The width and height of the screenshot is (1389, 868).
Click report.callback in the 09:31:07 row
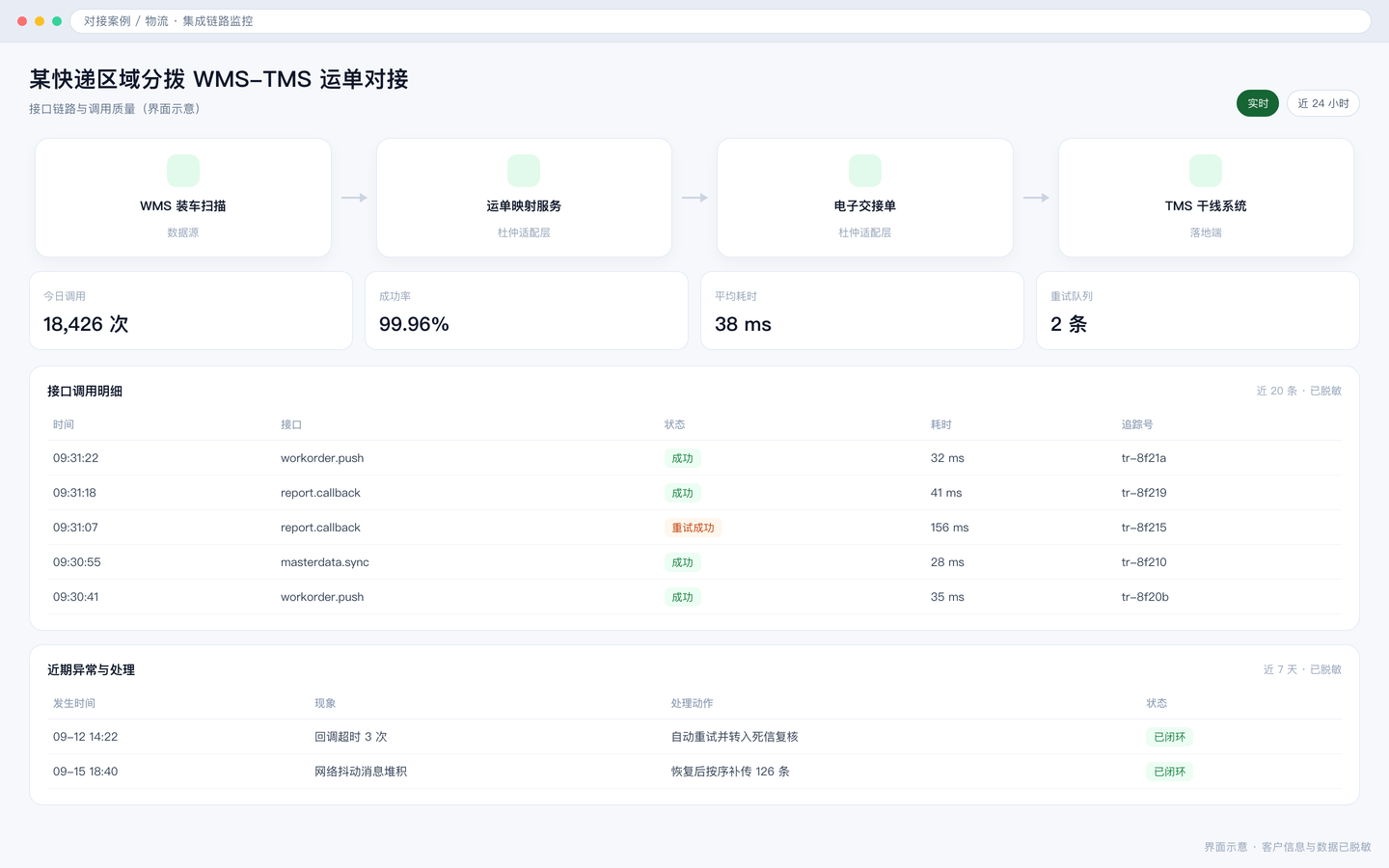pyautogui.click(x=320, y=528)
